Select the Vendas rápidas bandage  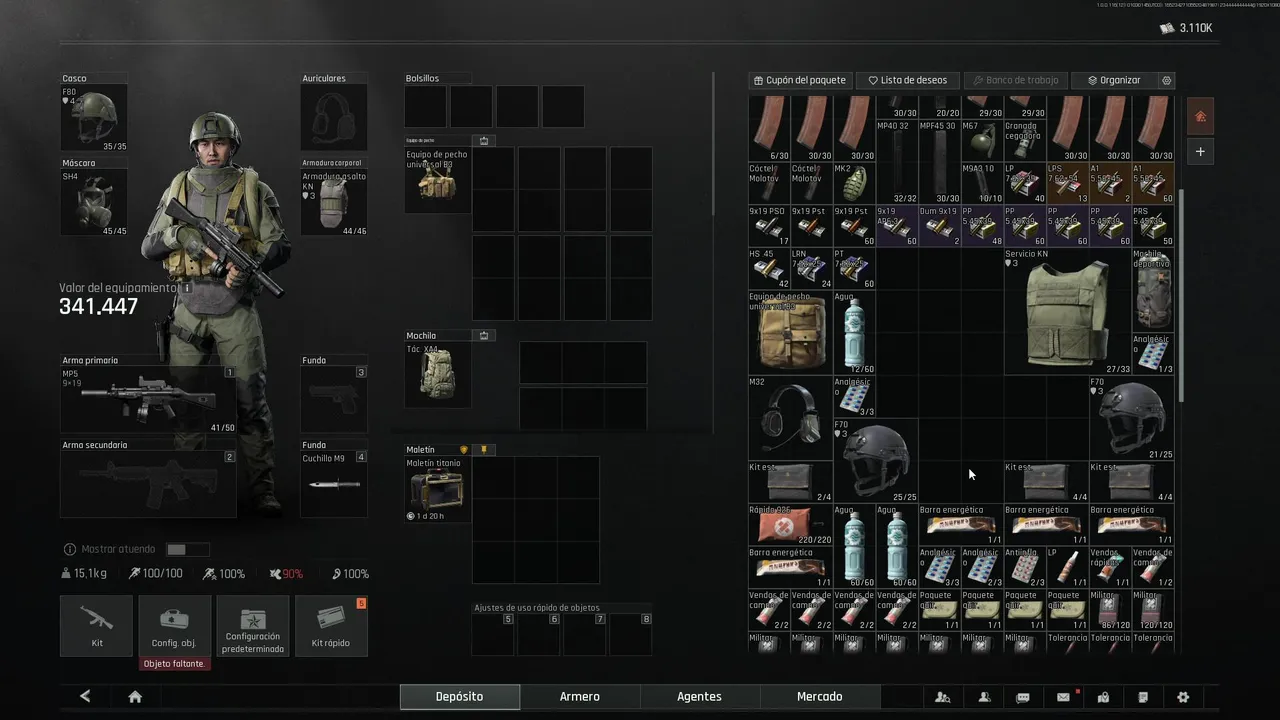tap(1110, 567)
